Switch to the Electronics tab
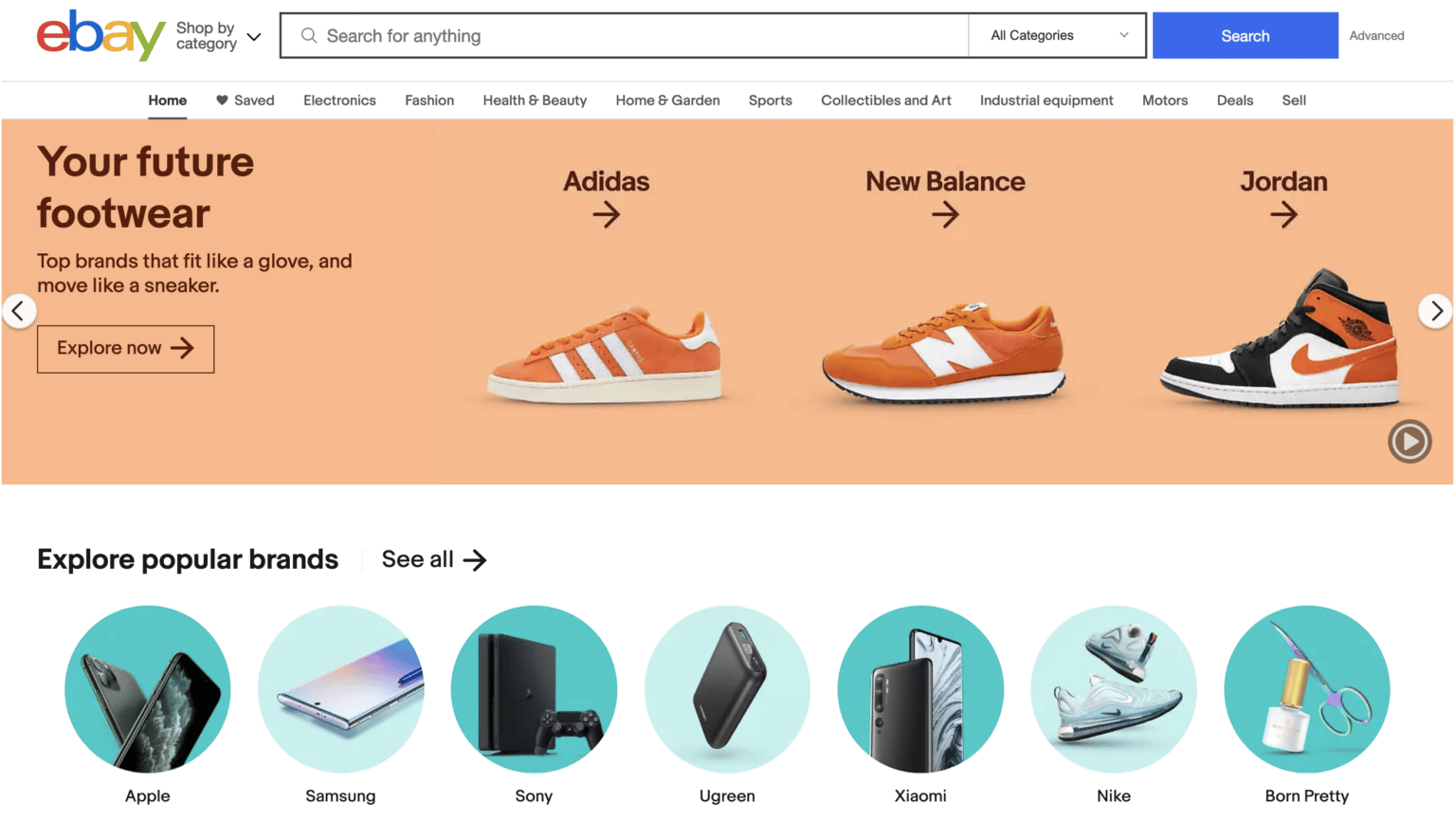Viewport: 1456px width, 822px height. click(x=339, y=100)
